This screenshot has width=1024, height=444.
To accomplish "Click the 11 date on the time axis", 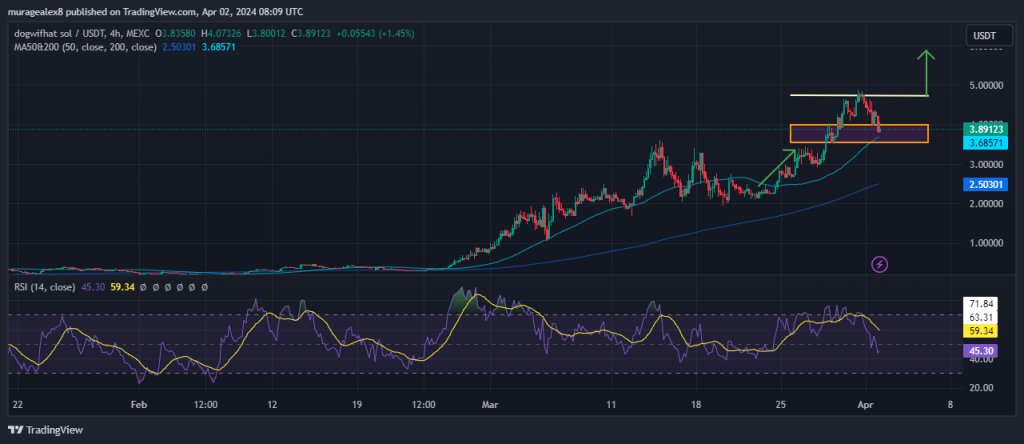I will 611,405.
